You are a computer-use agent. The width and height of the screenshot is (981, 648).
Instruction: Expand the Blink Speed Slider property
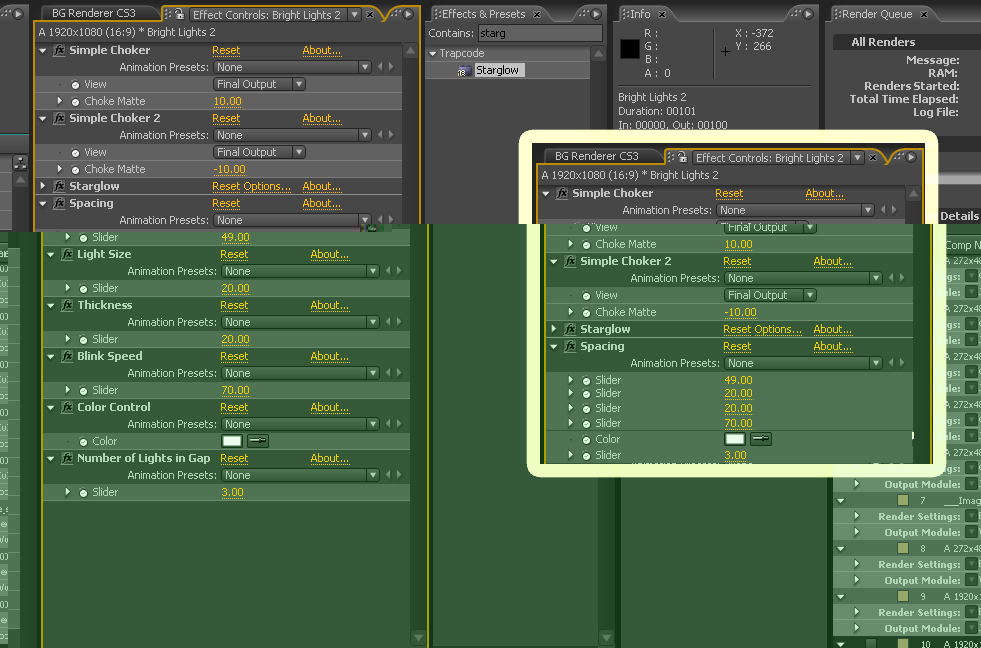68,390
